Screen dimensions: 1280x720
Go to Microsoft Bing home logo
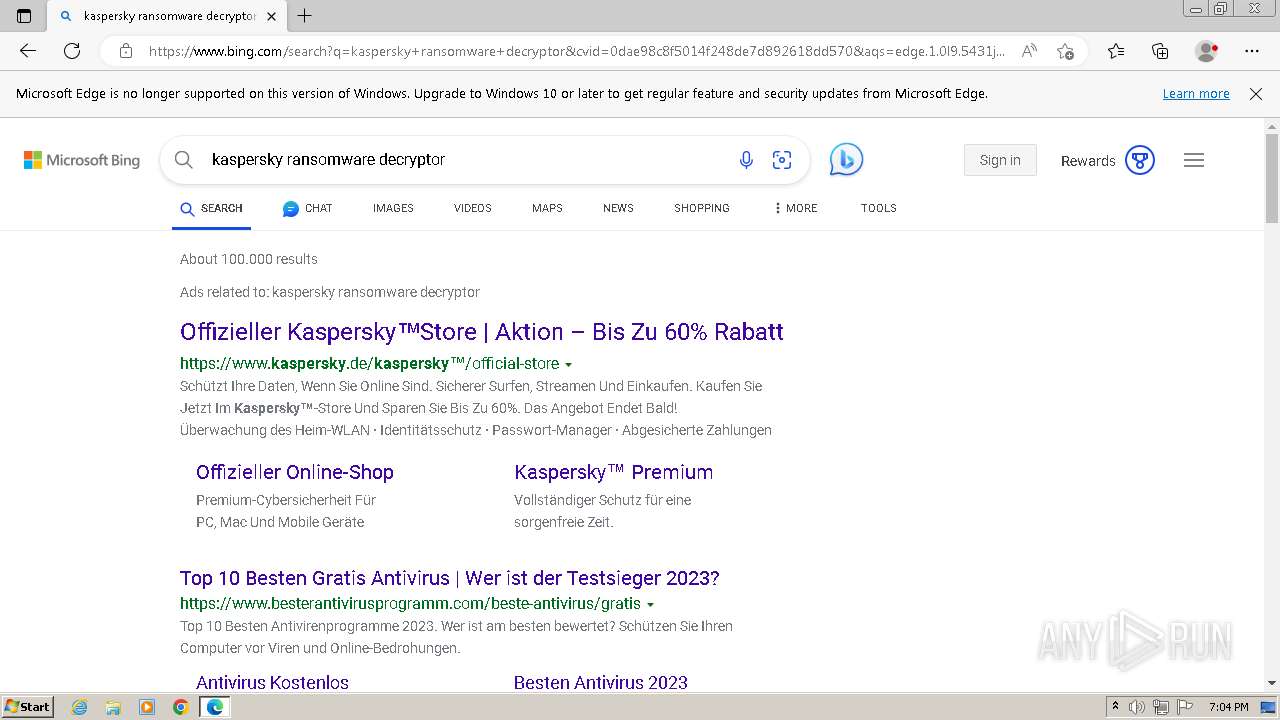[x=82, y=160]
